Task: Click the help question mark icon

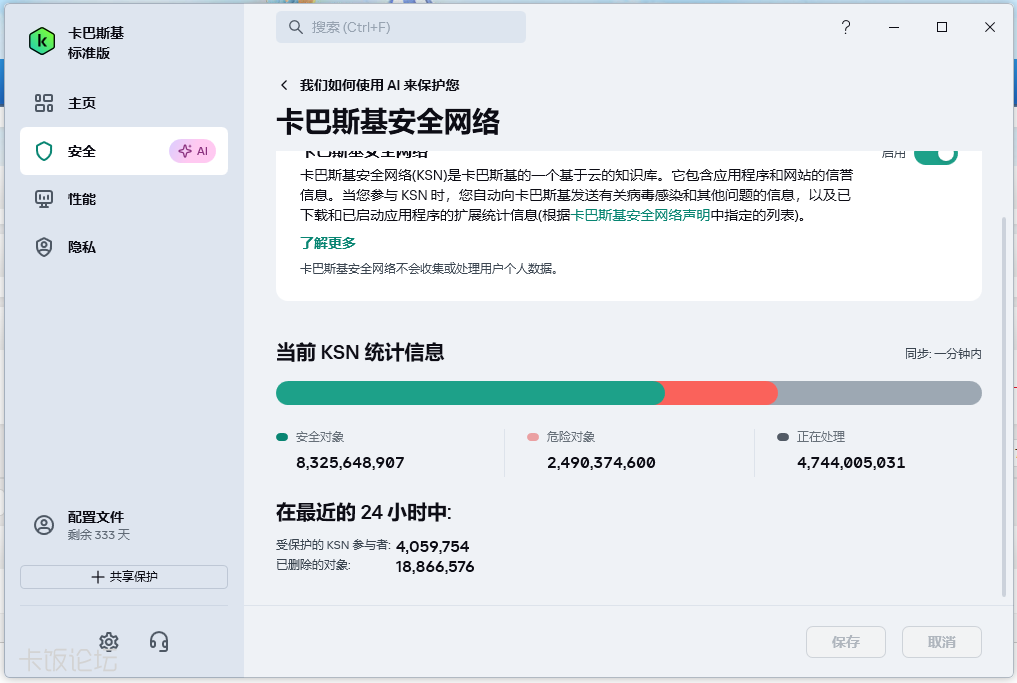Action: (x=845, y=27)
